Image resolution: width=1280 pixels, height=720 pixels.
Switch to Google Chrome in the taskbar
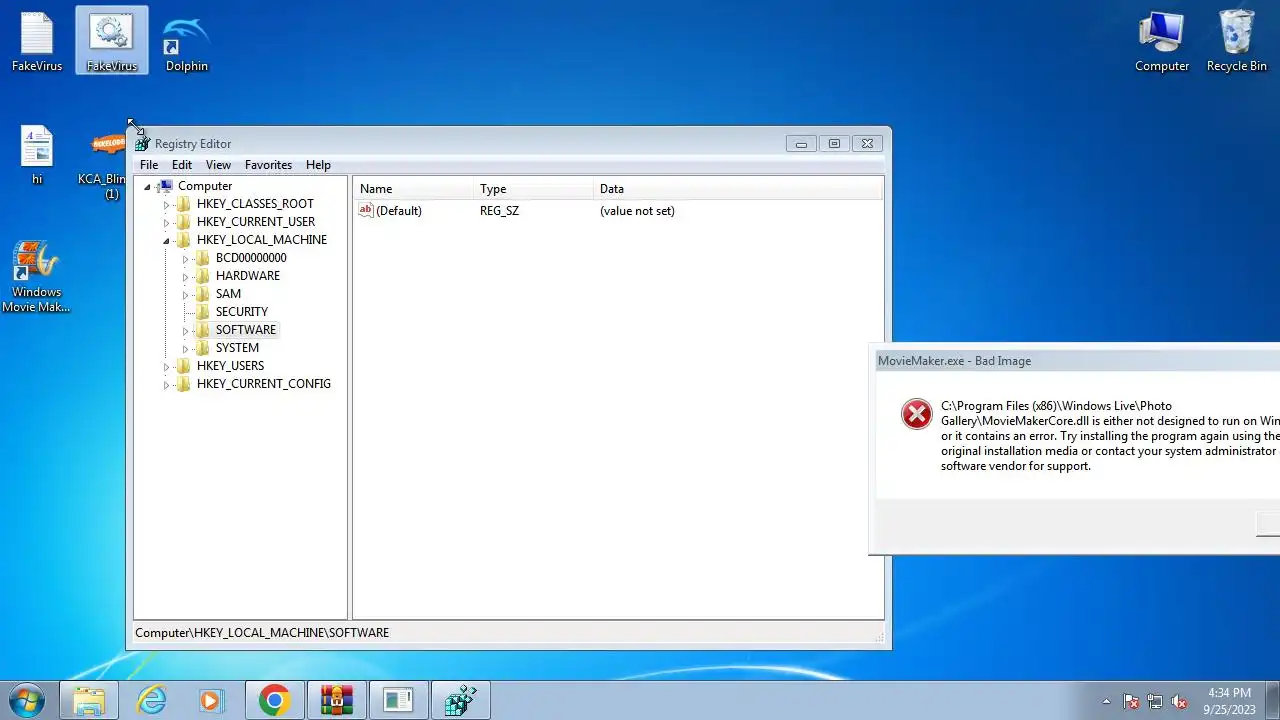click(274, 700)
